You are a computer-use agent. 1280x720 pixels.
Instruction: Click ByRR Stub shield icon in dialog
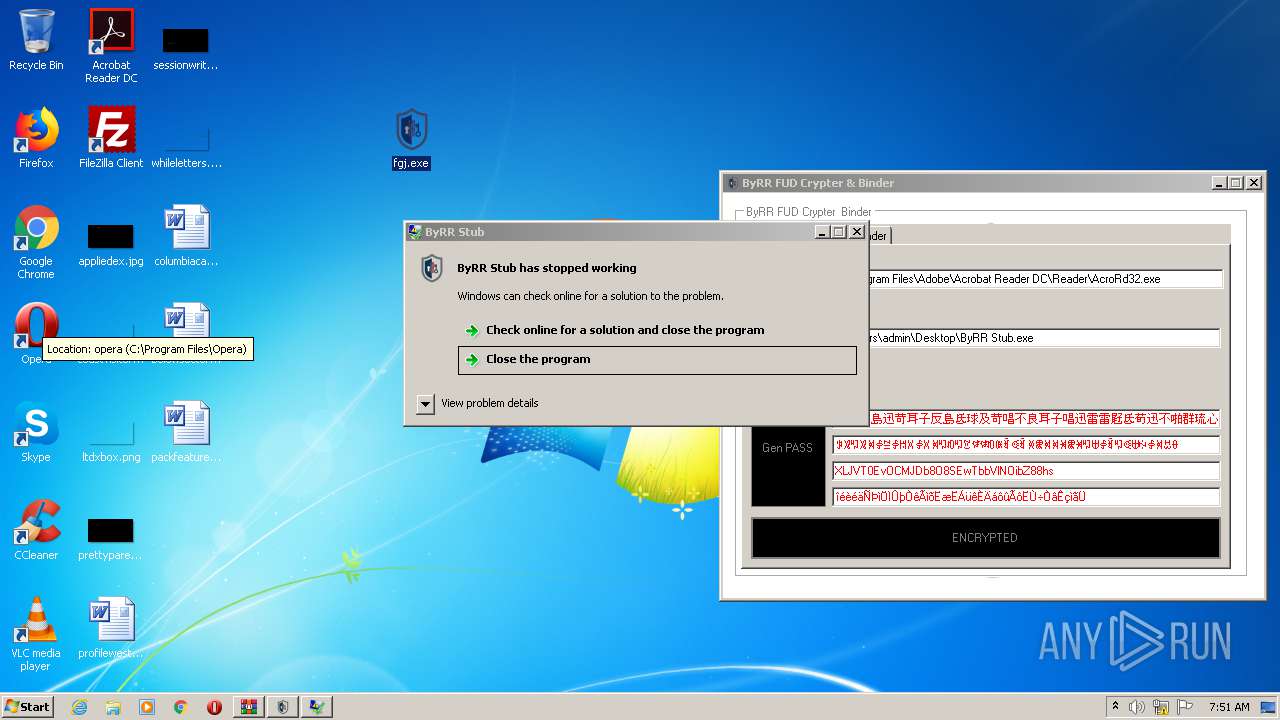pyautogui.click(x=431, y=268)
